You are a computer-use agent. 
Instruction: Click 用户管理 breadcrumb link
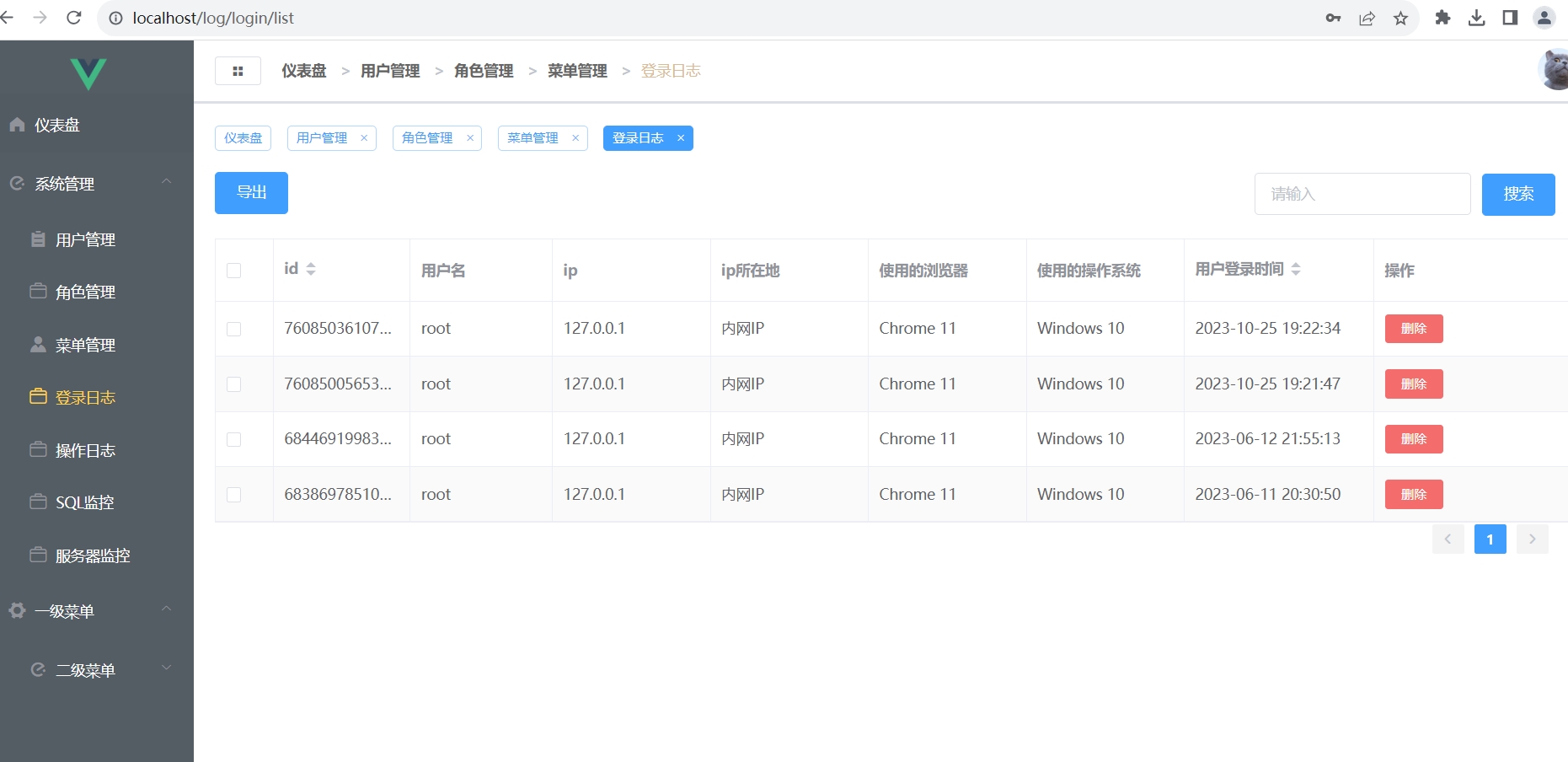390,71
